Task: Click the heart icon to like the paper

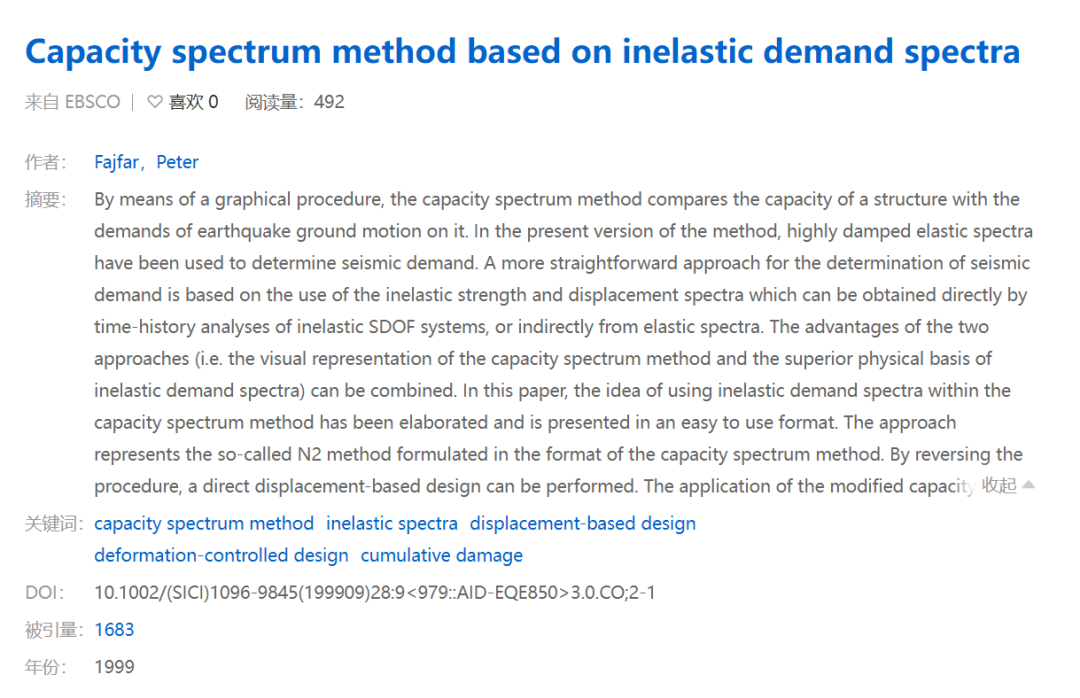Action: [155, 102]
